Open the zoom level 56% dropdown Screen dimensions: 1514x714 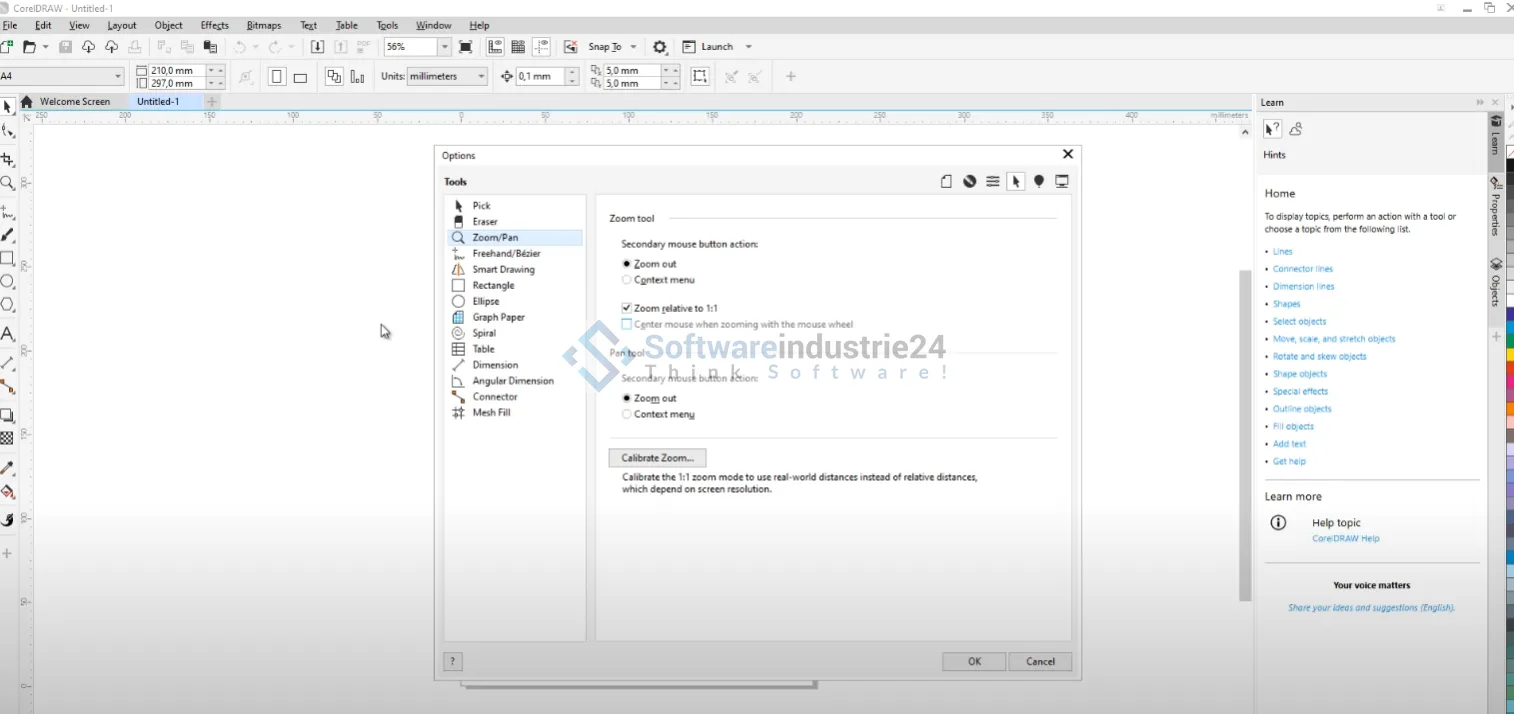point(444,47)
